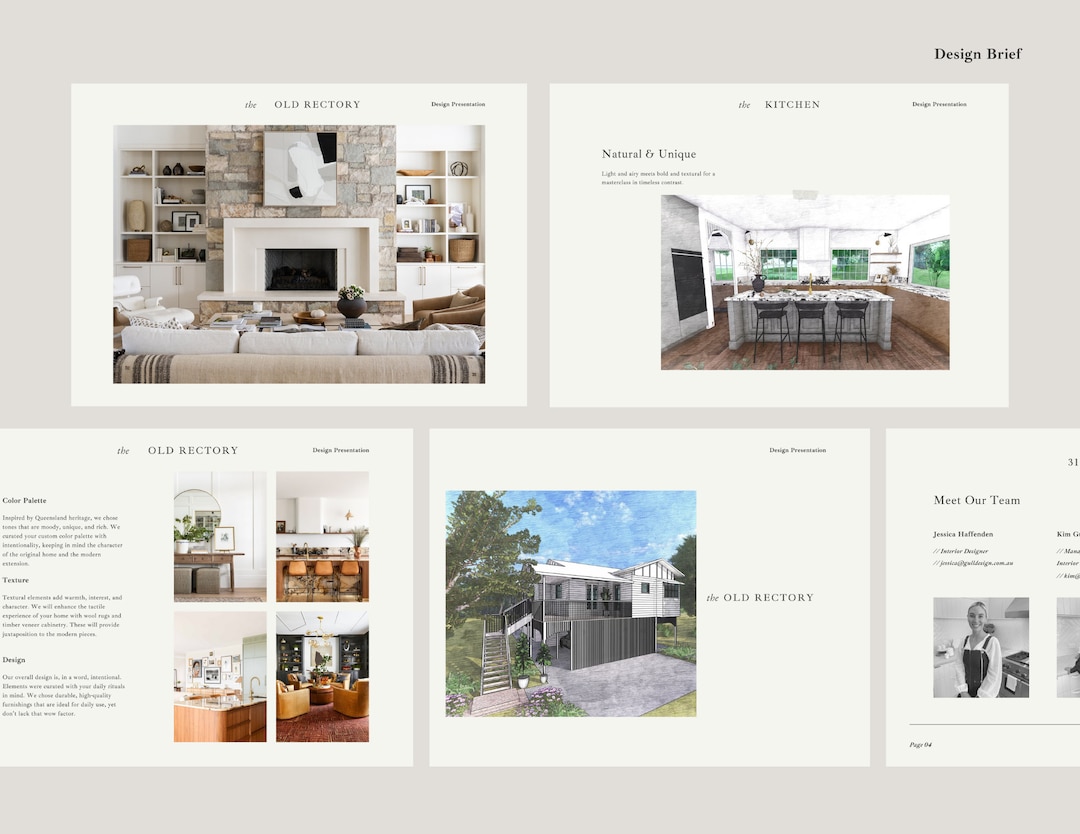Click the Design Brief title

click(x=977, y=54)
